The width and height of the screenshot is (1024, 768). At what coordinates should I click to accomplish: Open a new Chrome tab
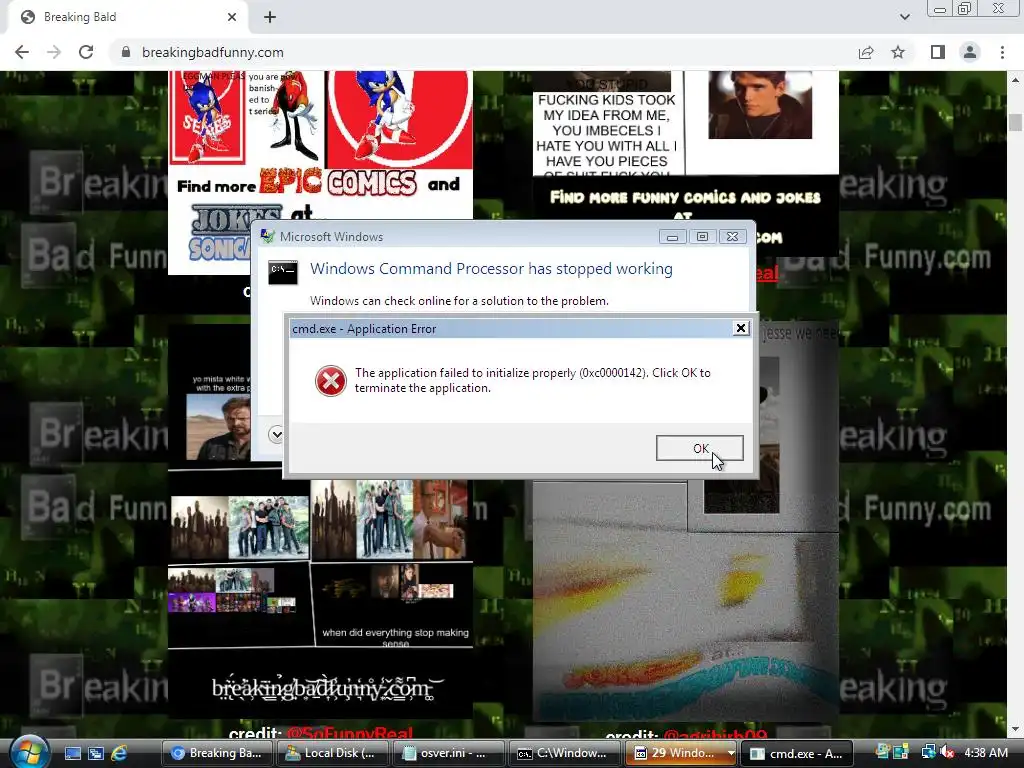(270, 17)
